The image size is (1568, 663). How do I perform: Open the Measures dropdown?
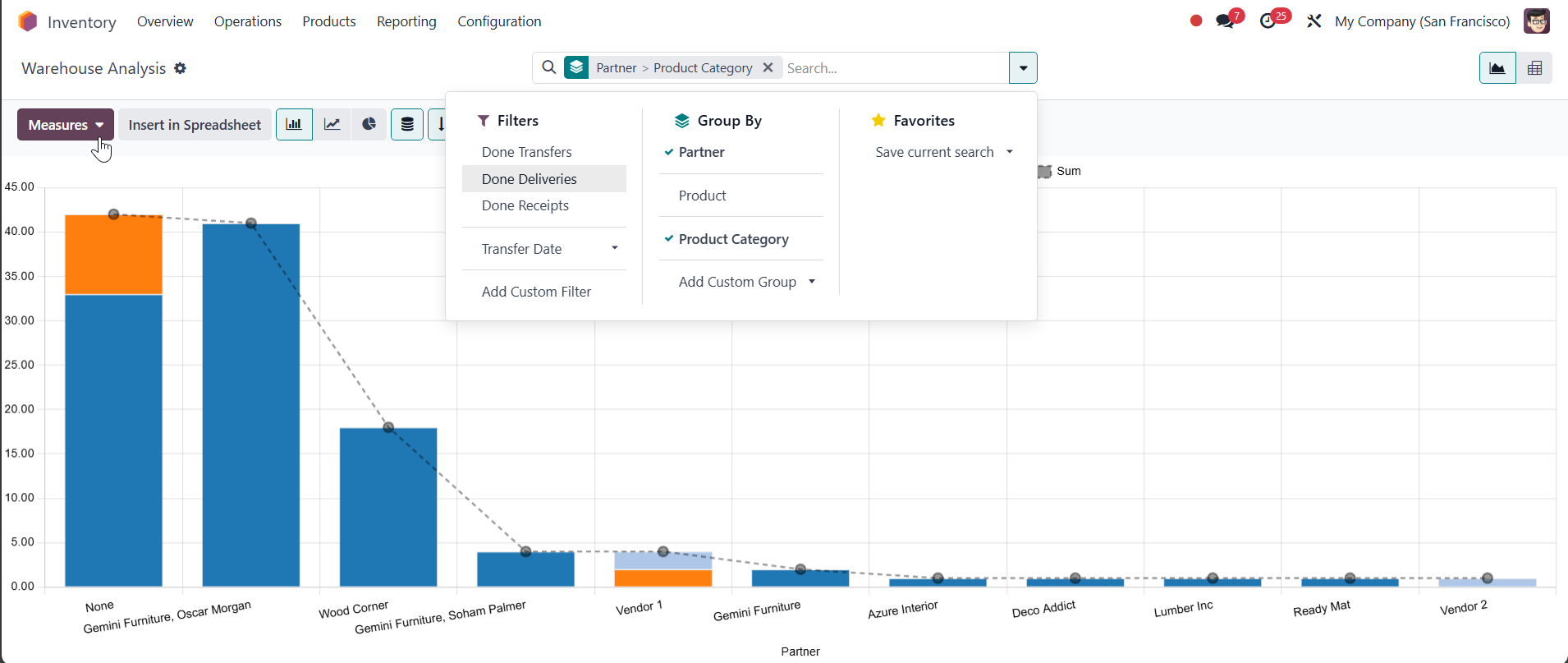(66, 124)
